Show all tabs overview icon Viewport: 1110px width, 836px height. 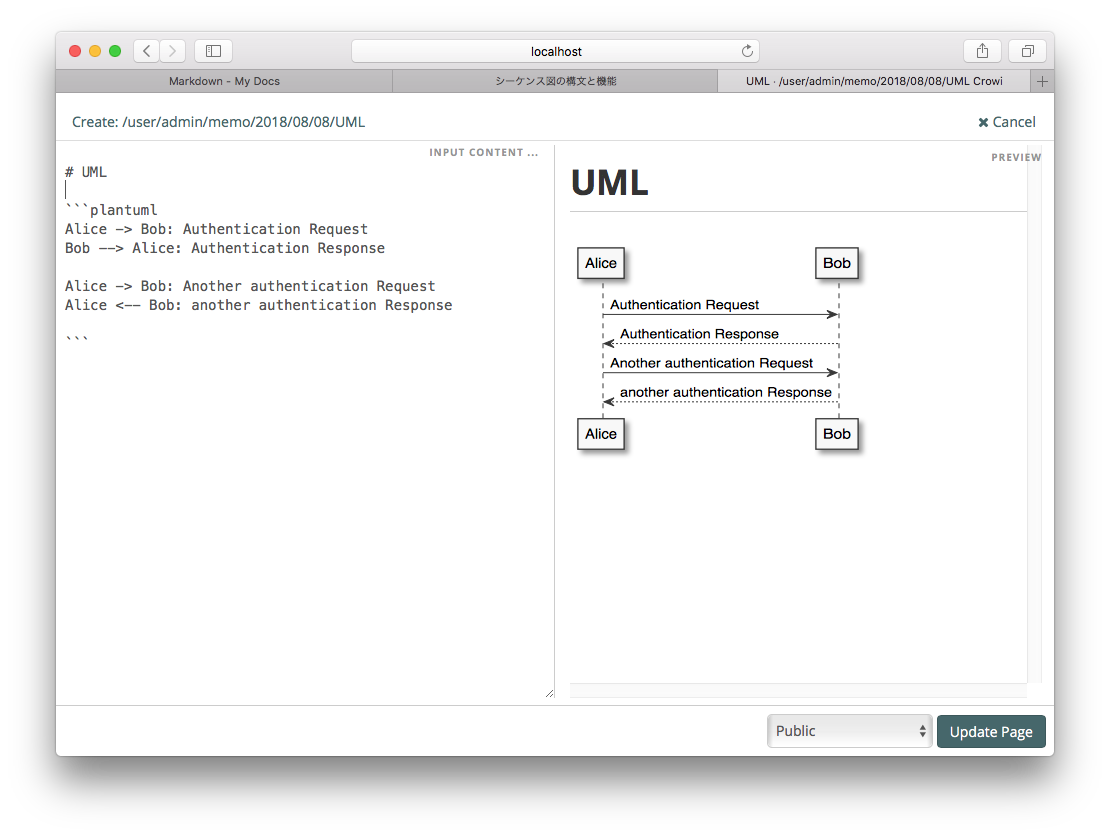(x=1028, y=51)
